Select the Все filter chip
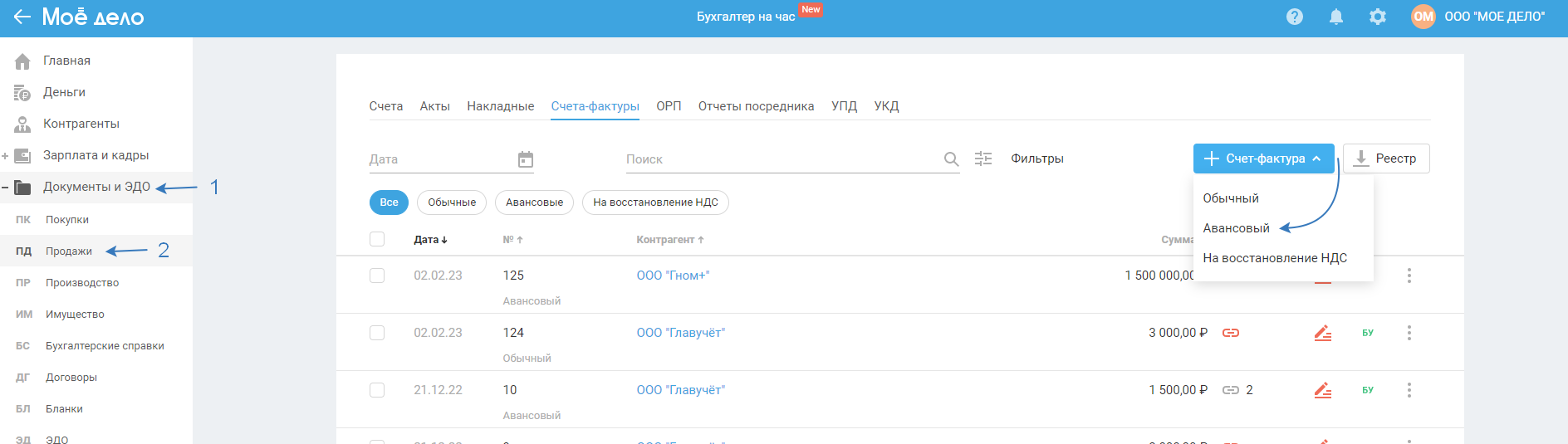The image size is (1568, 444). coord(389,202)
